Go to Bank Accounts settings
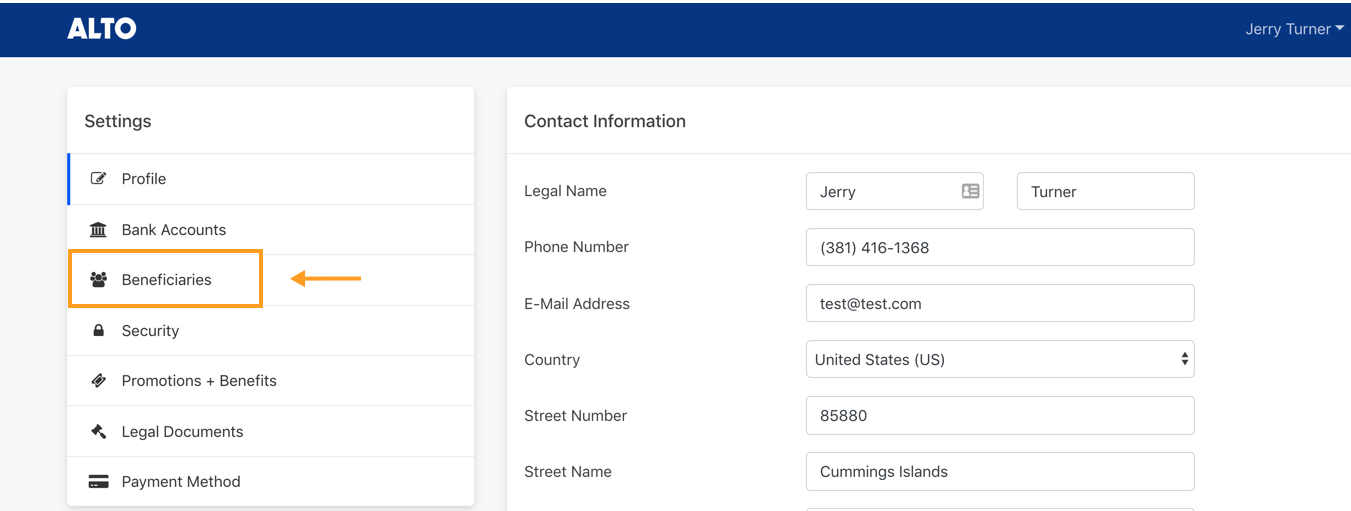The image size is (1351, 511). click(174, 230)
